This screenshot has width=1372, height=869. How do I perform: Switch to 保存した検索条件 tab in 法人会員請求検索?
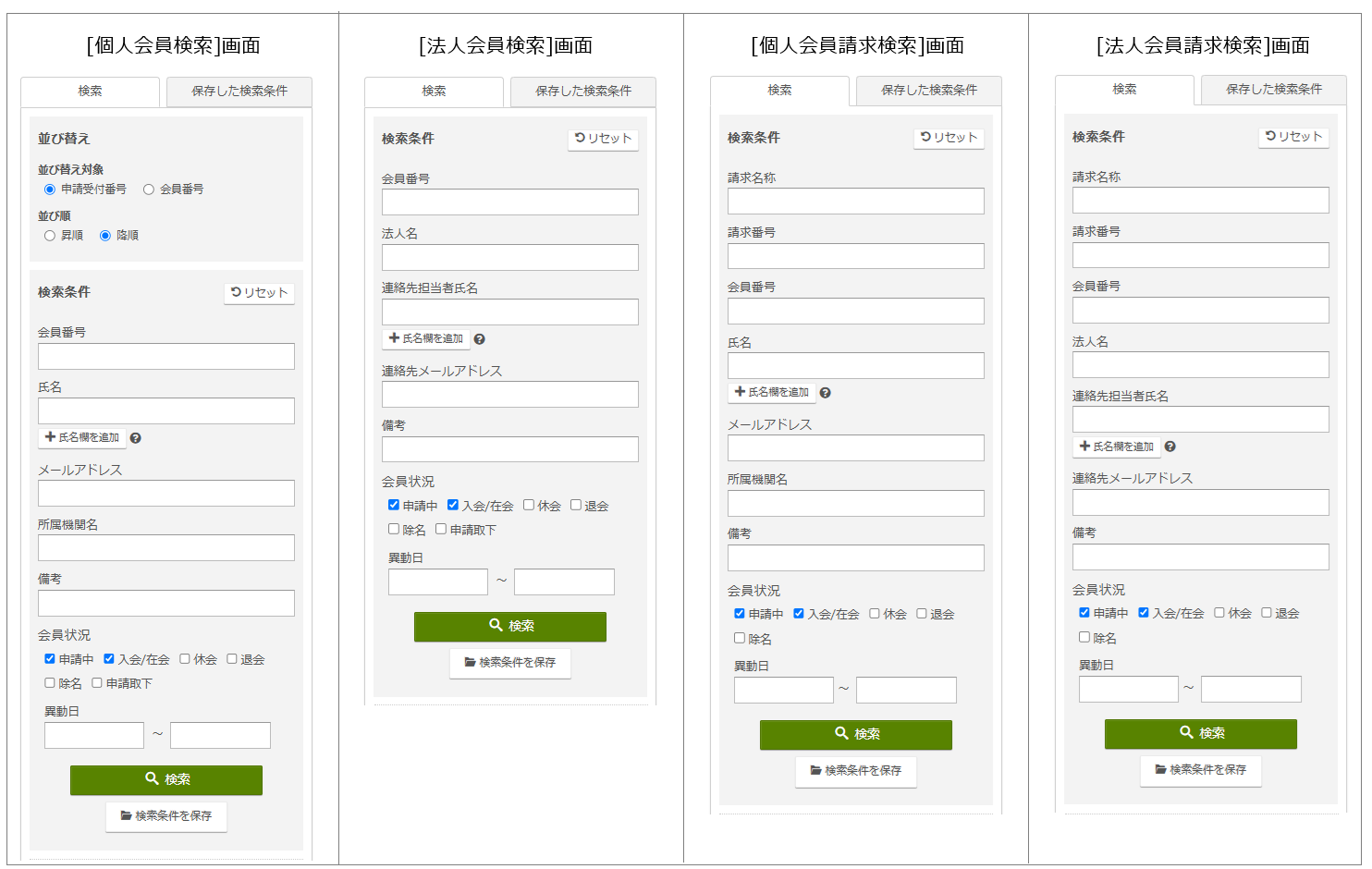click(1273, 90)
